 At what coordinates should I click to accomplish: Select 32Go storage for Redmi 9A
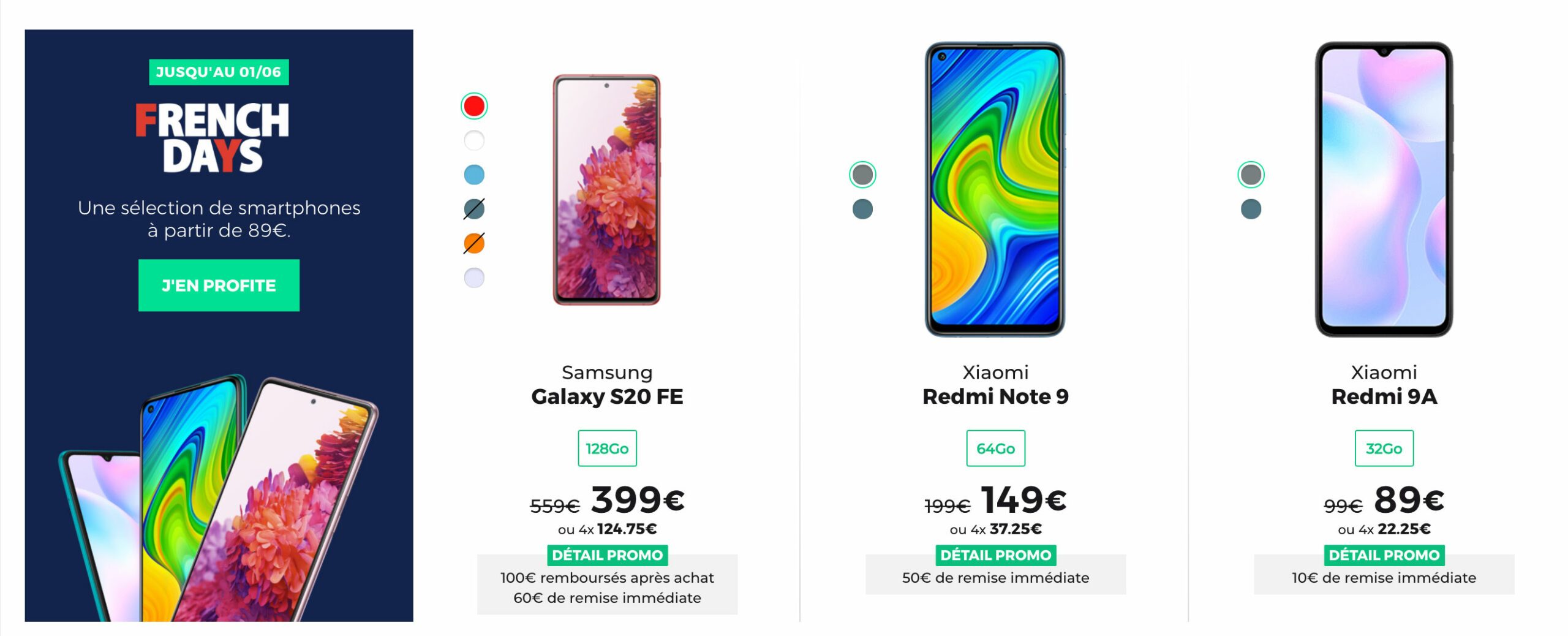point(1384,449)
